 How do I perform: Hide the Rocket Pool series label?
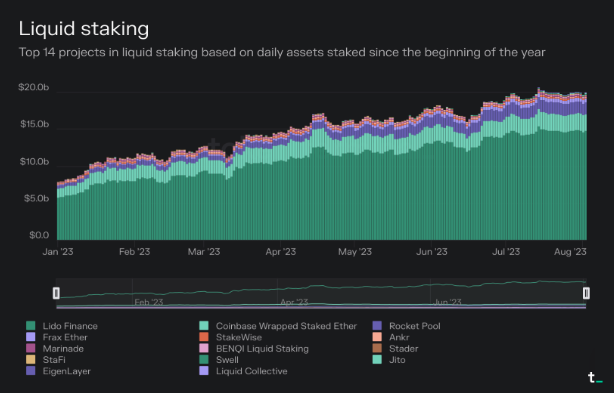(x=415, y=326)
